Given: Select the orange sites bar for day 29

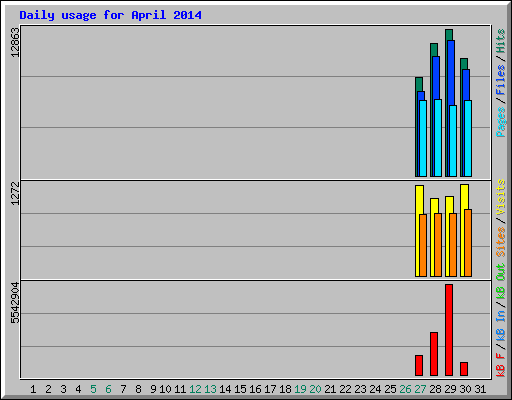Looking at the screenshot, I should click(453, 245).
